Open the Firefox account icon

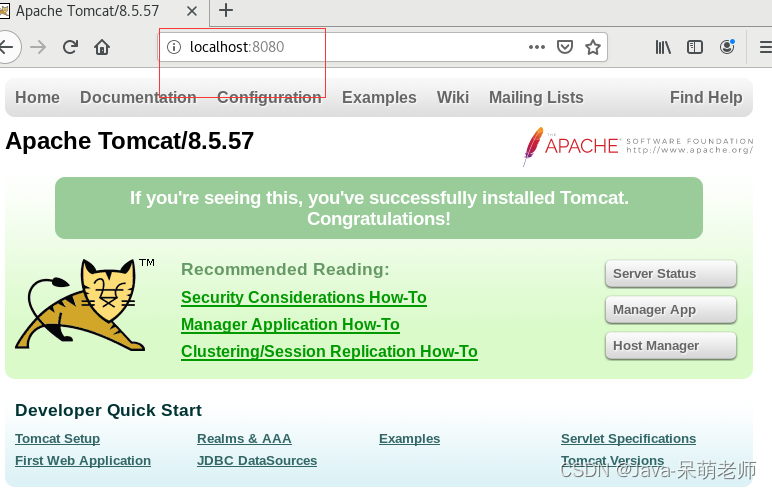727,47
